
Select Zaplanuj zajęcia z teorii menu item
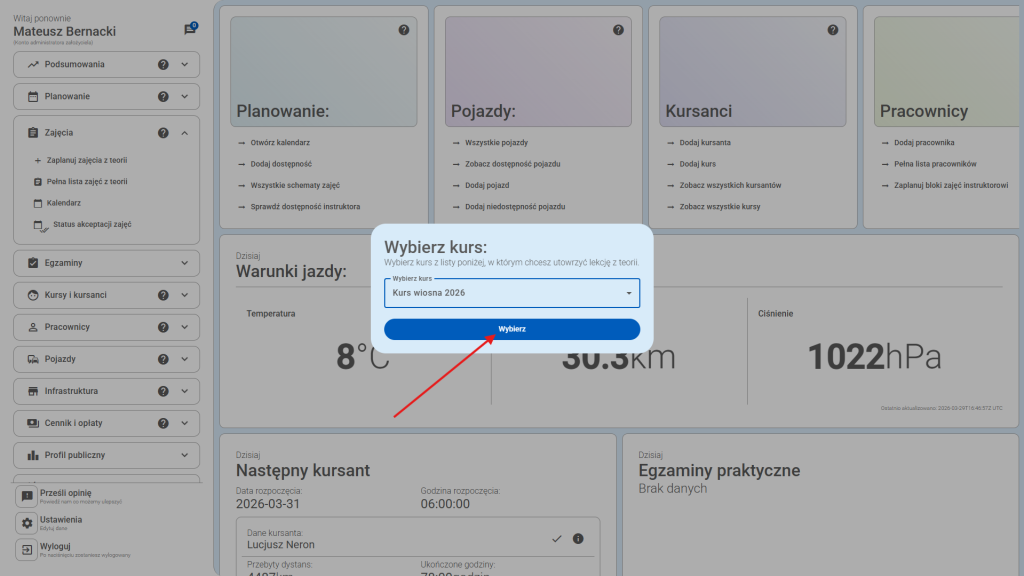pyautogui.click(x=86, y=160)
